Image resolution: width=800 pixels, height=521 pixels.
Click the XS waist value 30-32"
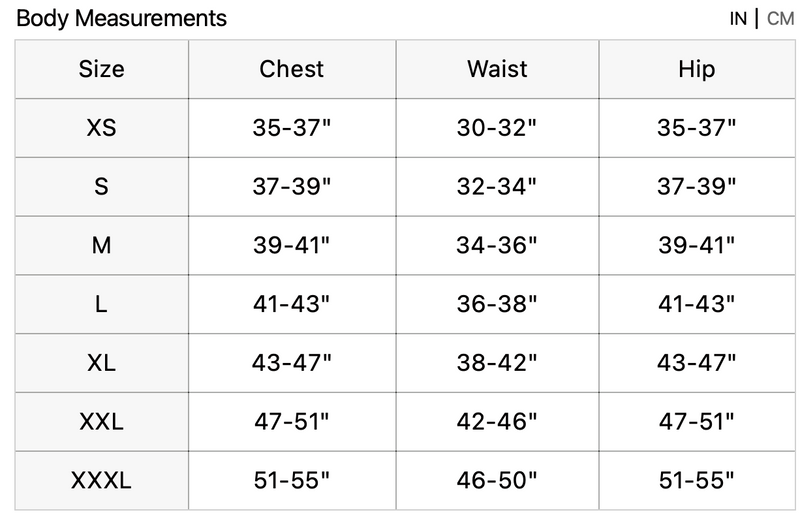click(x=497, y=128)
